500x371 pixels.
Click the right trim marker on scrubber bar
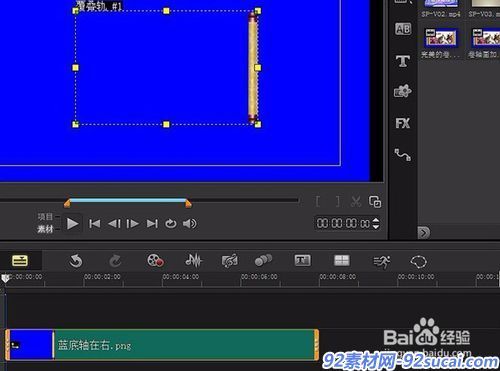pos(188,203)
